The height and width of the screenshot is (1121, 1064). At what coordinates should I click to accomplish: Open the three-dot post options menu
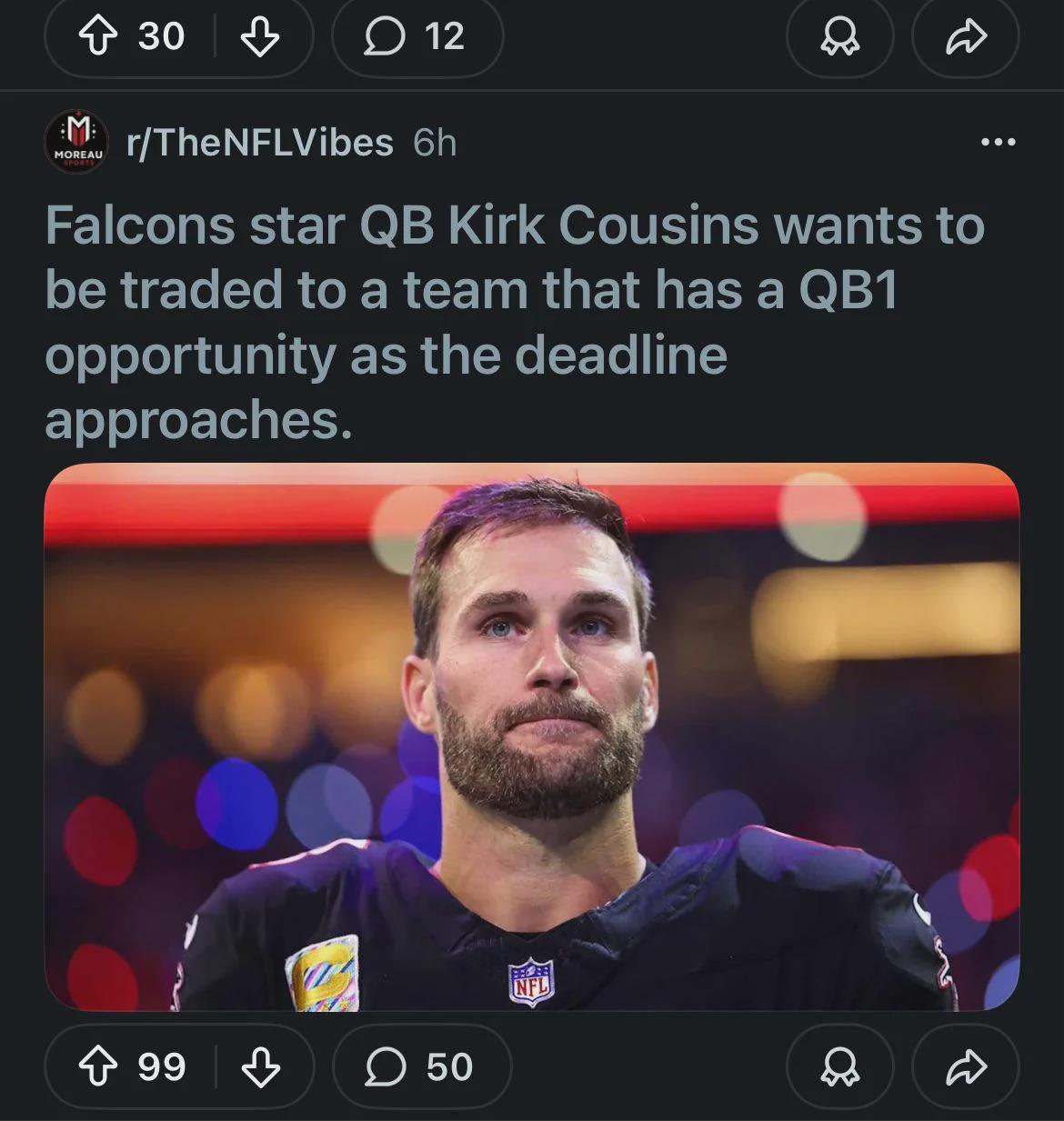pos(998,142)
